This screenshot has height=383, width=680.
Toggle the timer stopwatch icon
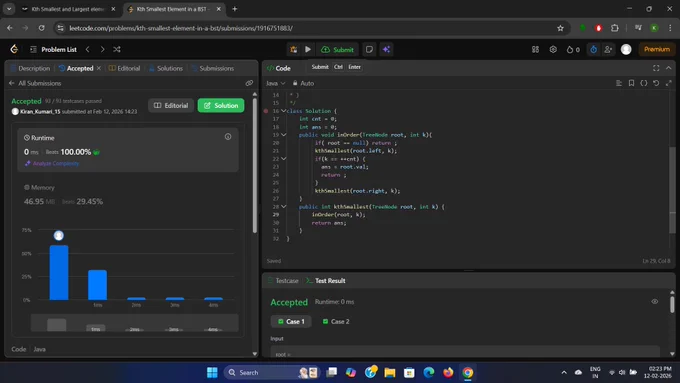(593, 49)
